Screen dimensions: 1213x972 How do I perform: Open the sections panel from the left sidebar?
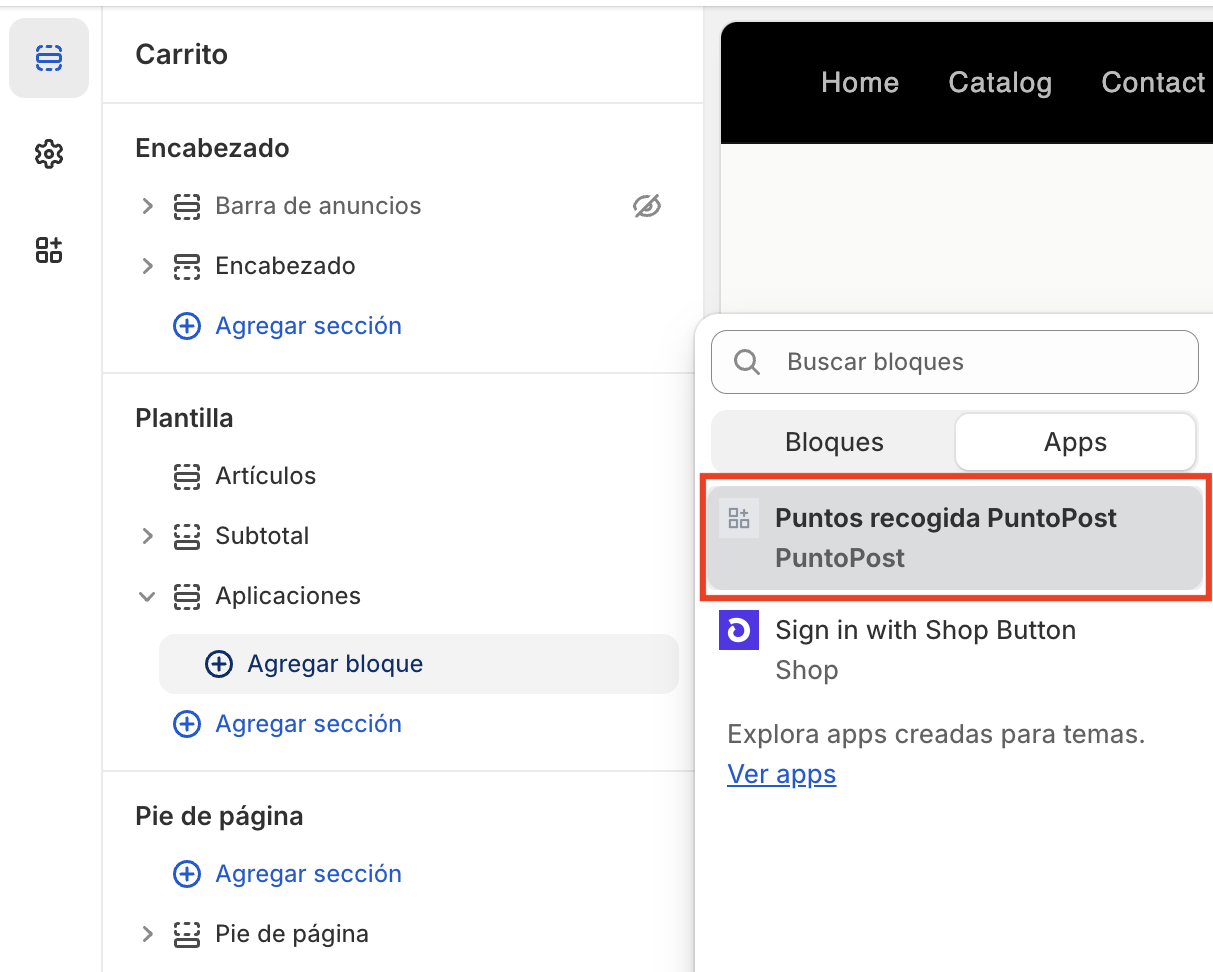[x=48, y=57]
